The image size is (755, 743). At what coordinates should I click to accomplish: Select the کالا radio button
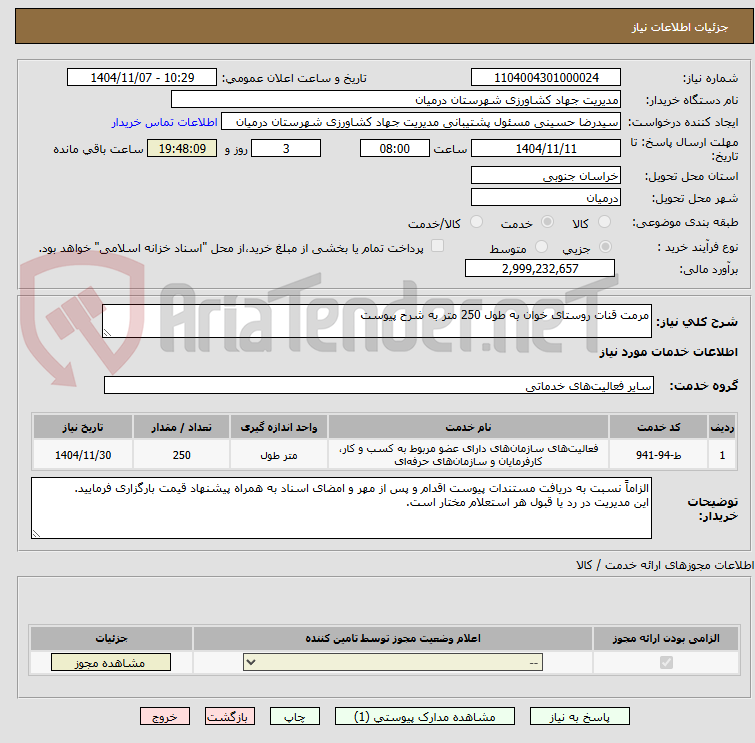point(604,222)
